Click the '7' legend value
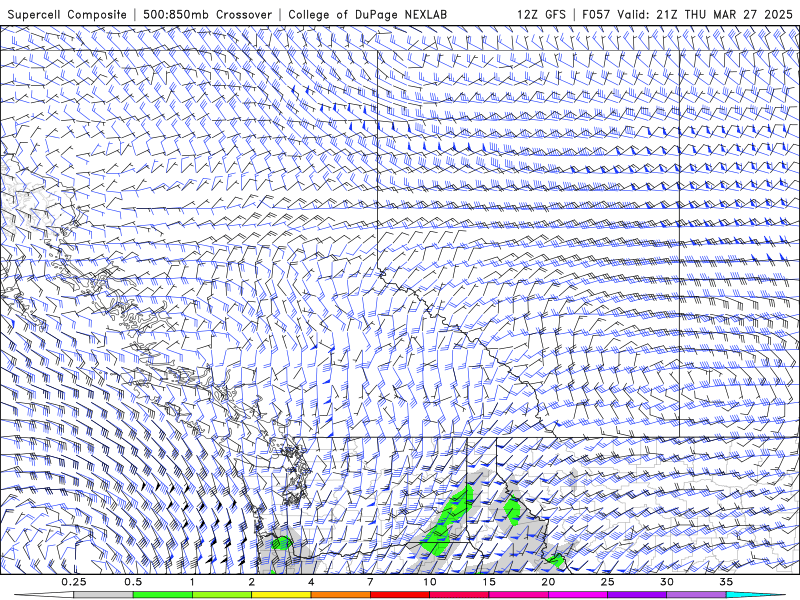800x600 pixels. (x=370, y=582)
